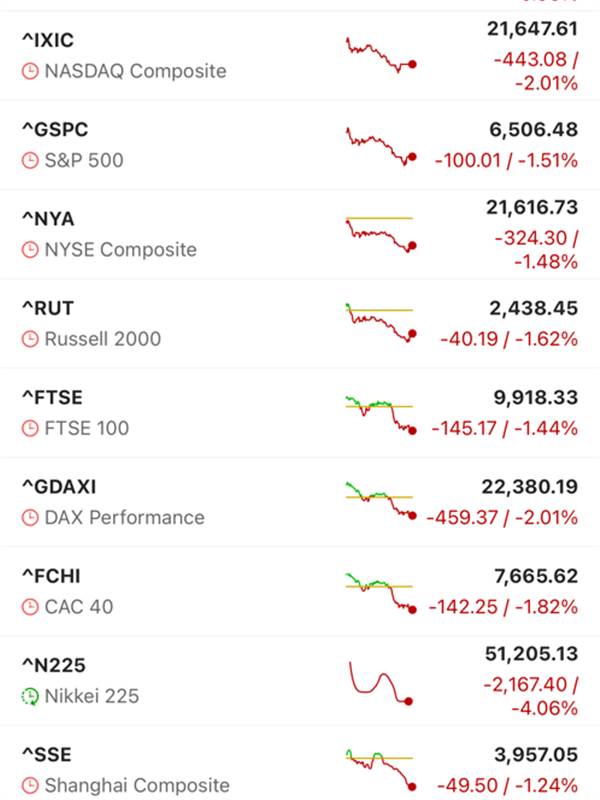Viewport: 600px width, 800px height.
Task: Click the clock icon beside DAX Performance
Action: pyautogui.click(x=30, y=518)
